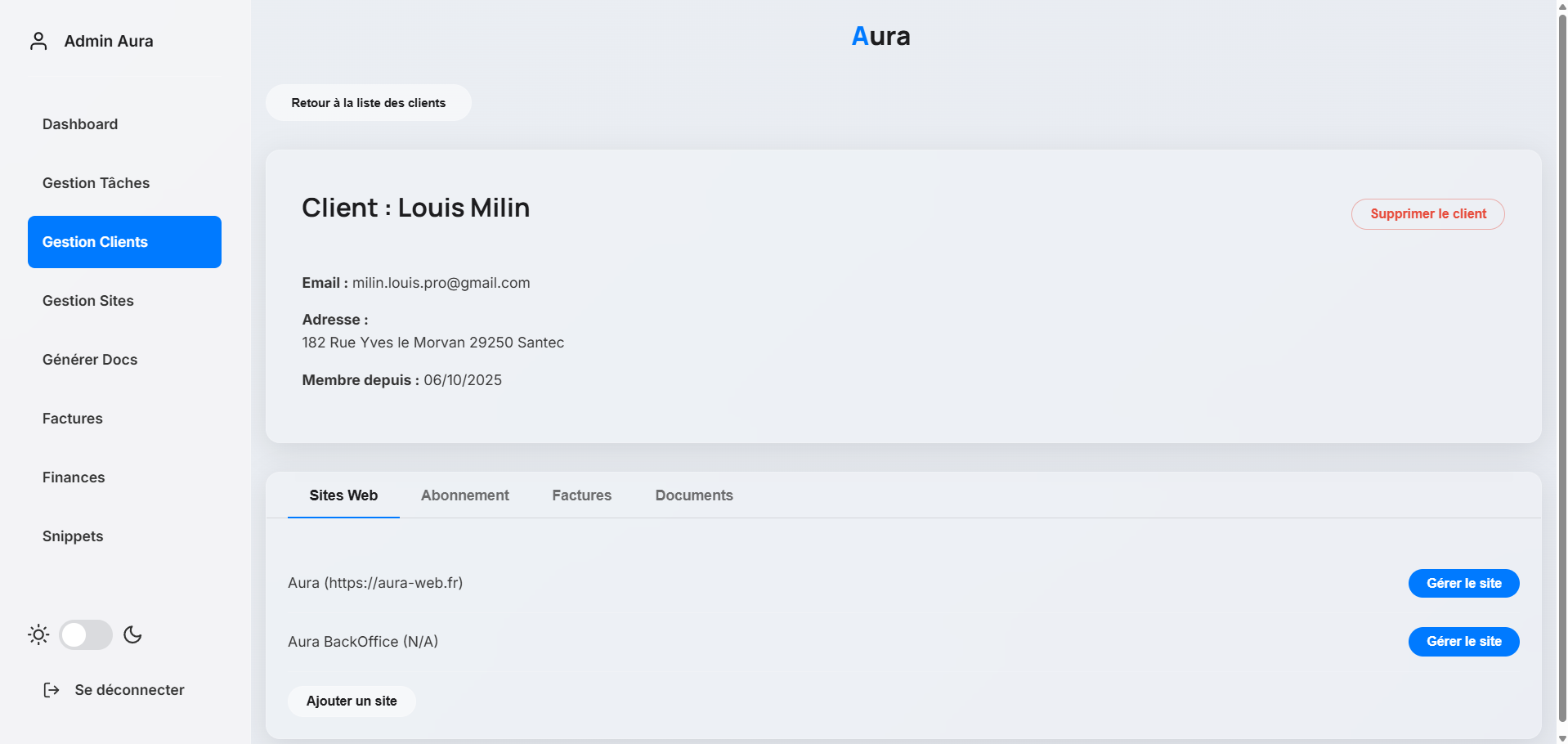Click Retour à la liste des clients

[x=368, y=102]
